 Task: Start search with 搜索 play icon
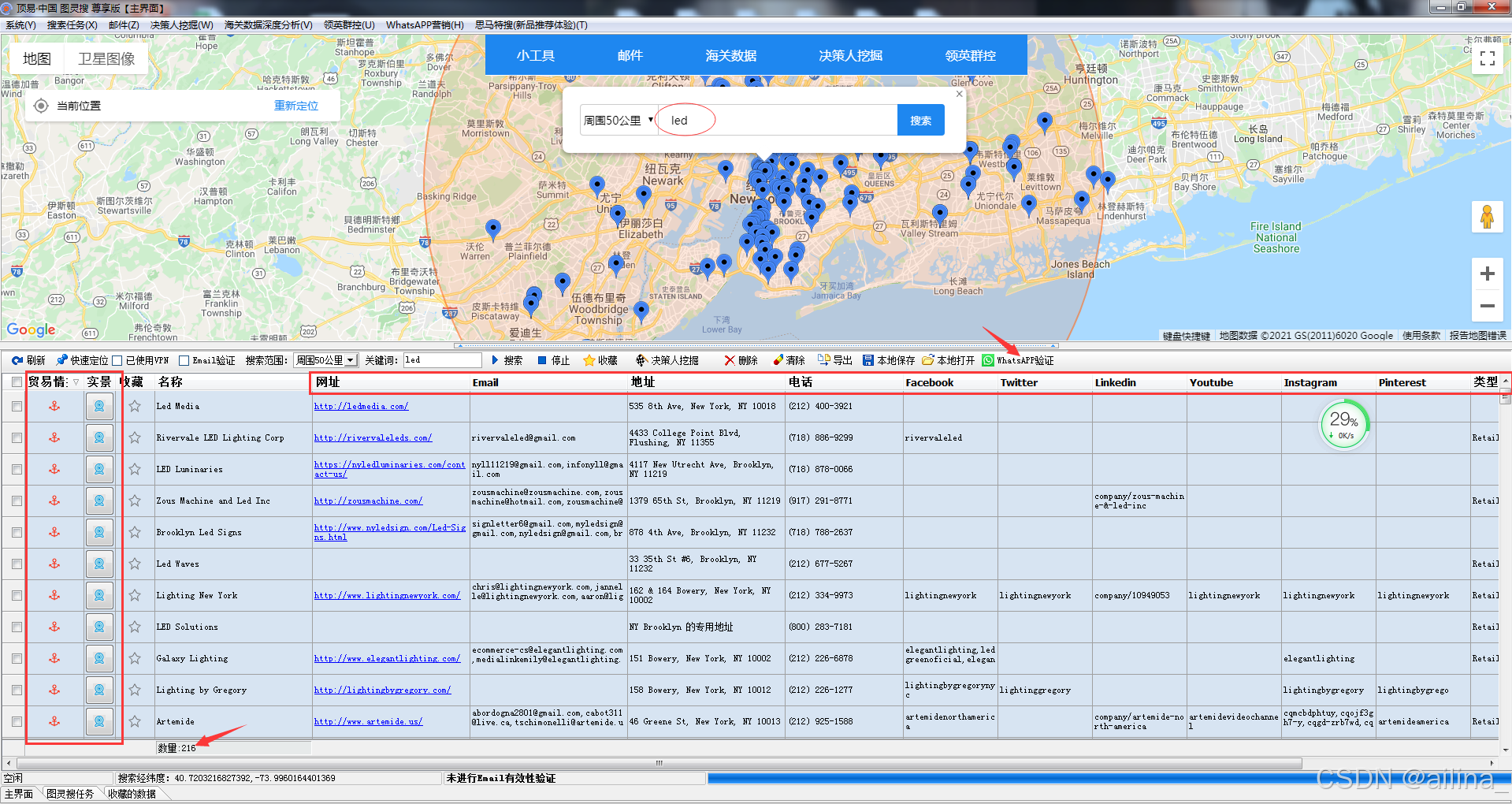[495, 360]
